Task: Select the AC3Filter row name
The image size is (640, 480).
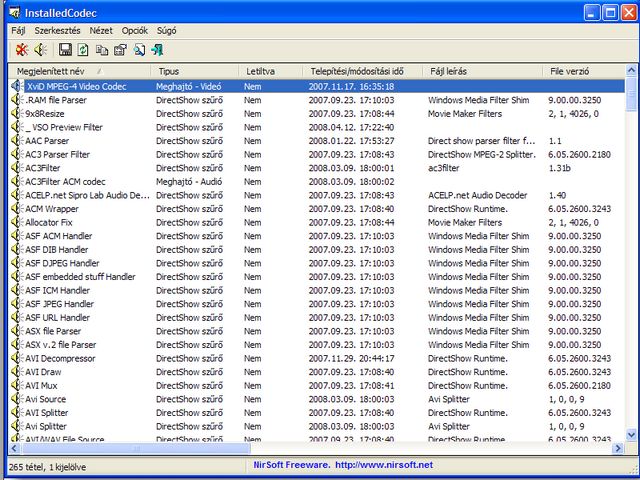Action: 43,168
